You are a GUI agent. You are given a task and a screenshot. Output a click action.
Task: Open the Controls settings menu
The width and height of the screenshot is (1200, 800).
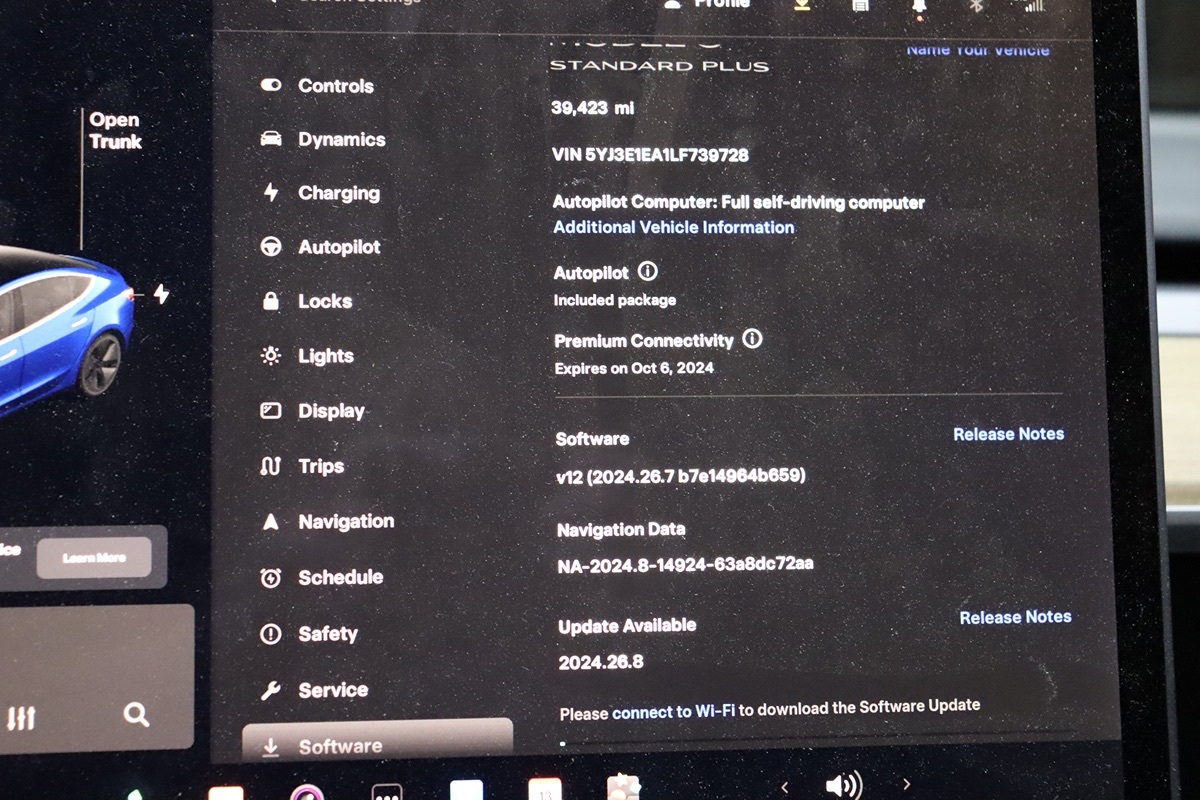coord(317,86)
